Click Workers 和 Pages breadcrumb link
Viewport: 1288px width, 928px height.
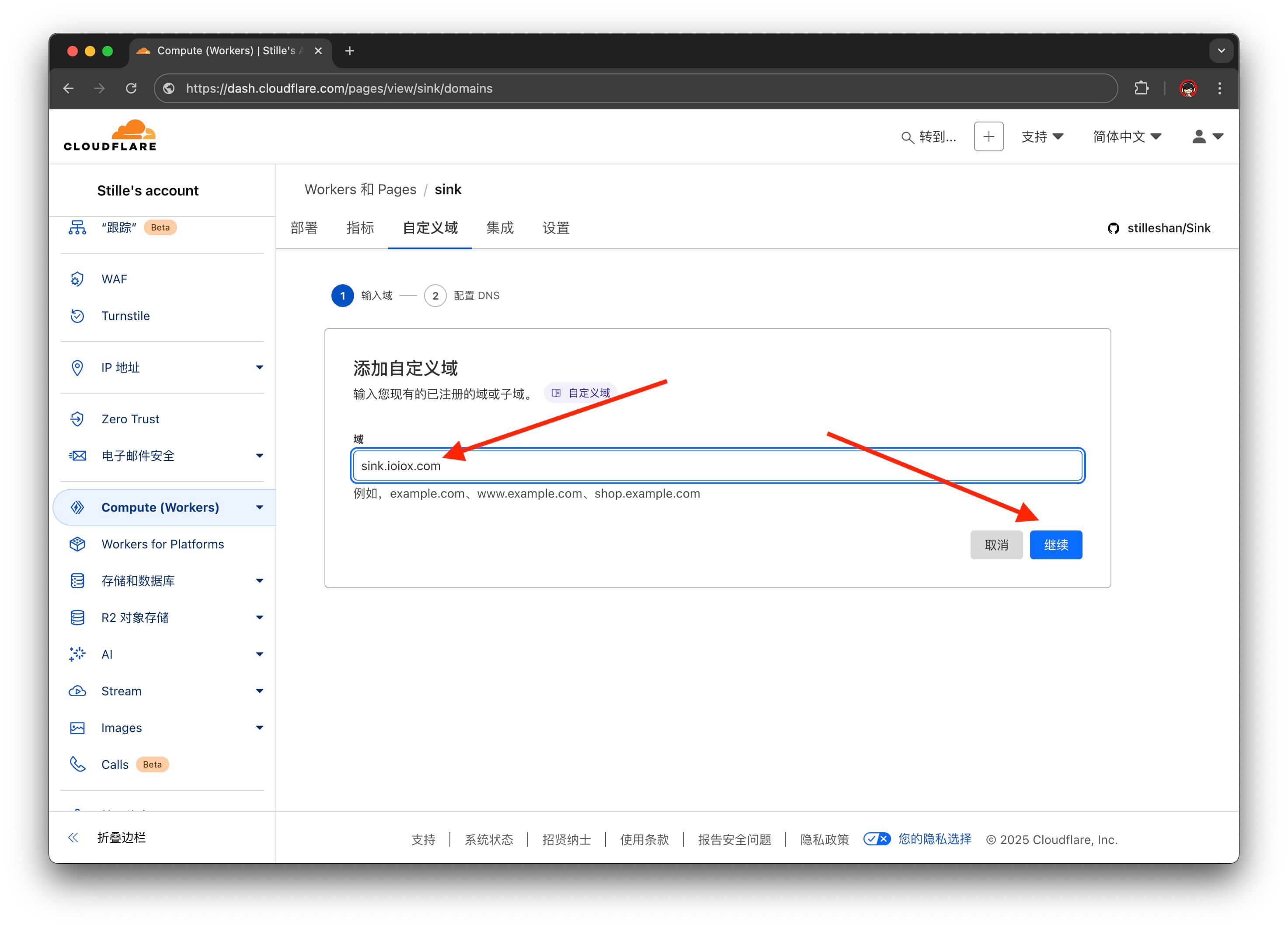tap(360, 189)
